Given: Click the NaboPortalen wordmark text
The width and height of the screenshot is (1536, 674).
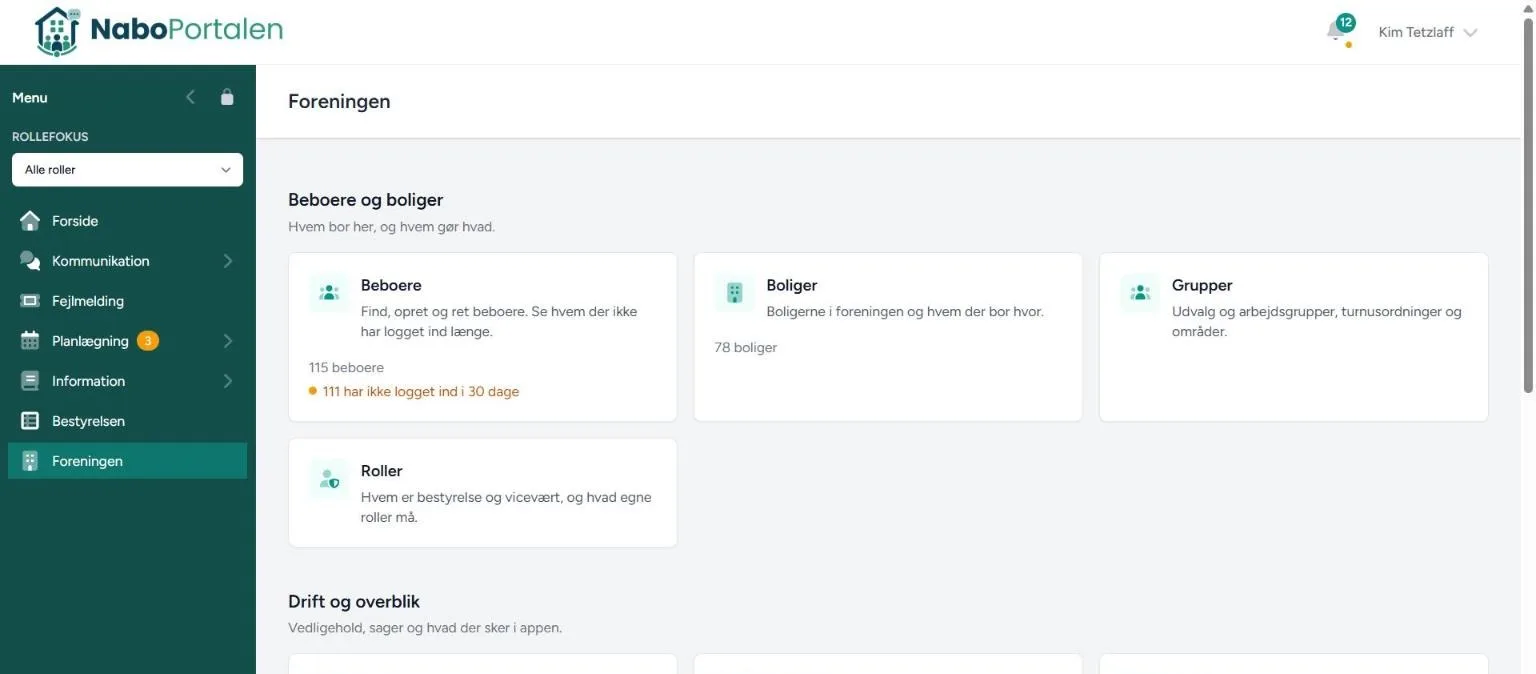Looking at the screenshot, I should (x=187, y=30).
